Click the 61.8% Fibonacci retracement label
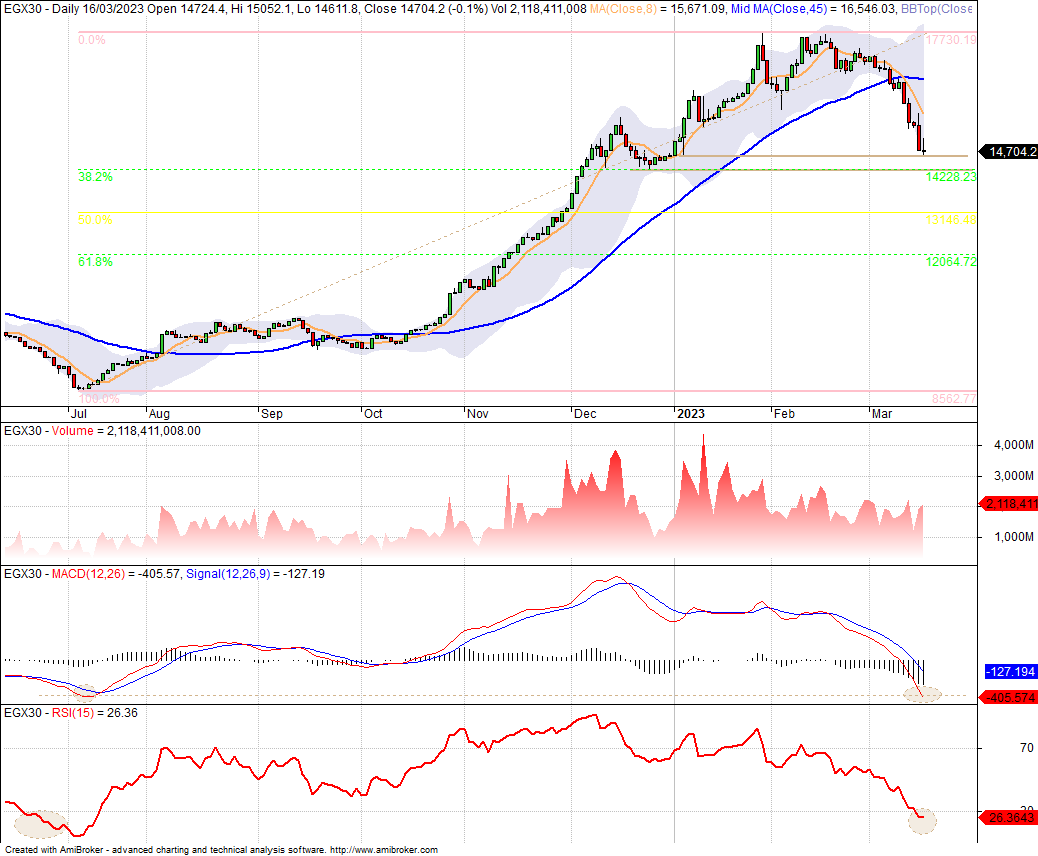This screenshot has width=1038, height=856. pos(95,262)
